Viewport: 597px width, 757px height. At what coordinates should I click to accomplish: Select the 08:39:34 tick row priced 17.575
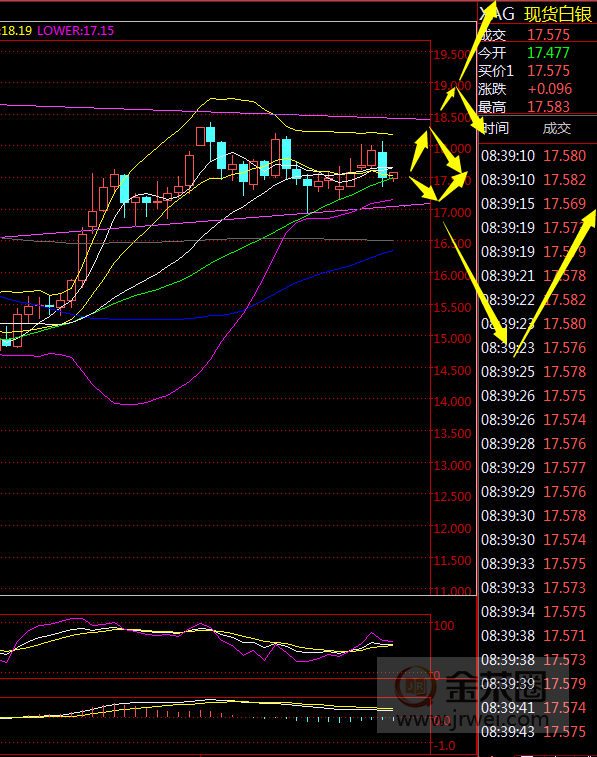click(533, 612)
